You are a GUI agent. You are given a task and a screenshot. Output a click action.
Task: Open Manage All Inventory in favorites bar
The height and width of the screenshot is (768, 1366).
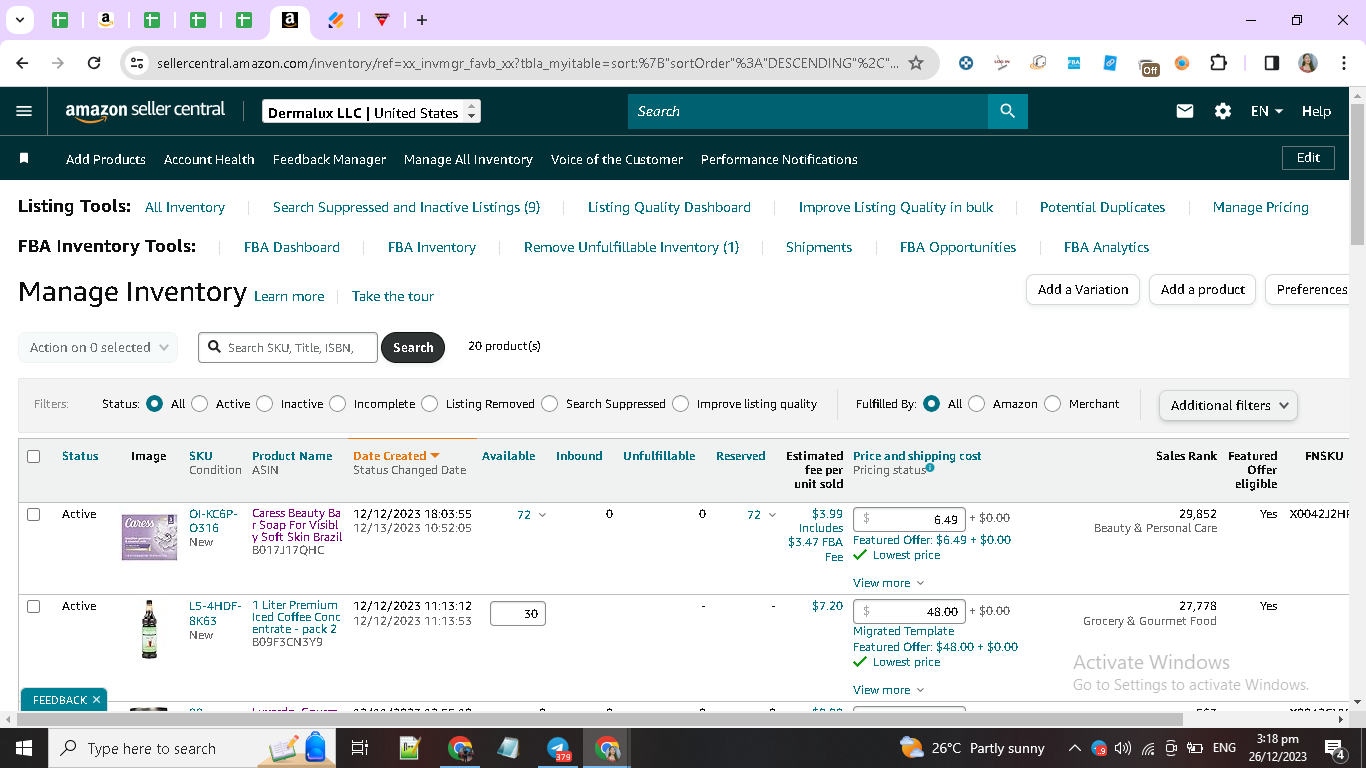tap(468, 159)
